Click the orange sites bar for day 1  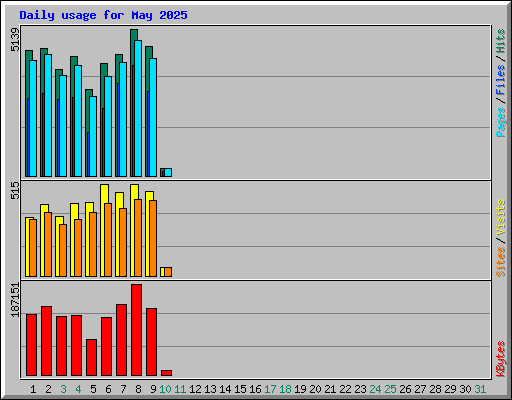(33, 248)
